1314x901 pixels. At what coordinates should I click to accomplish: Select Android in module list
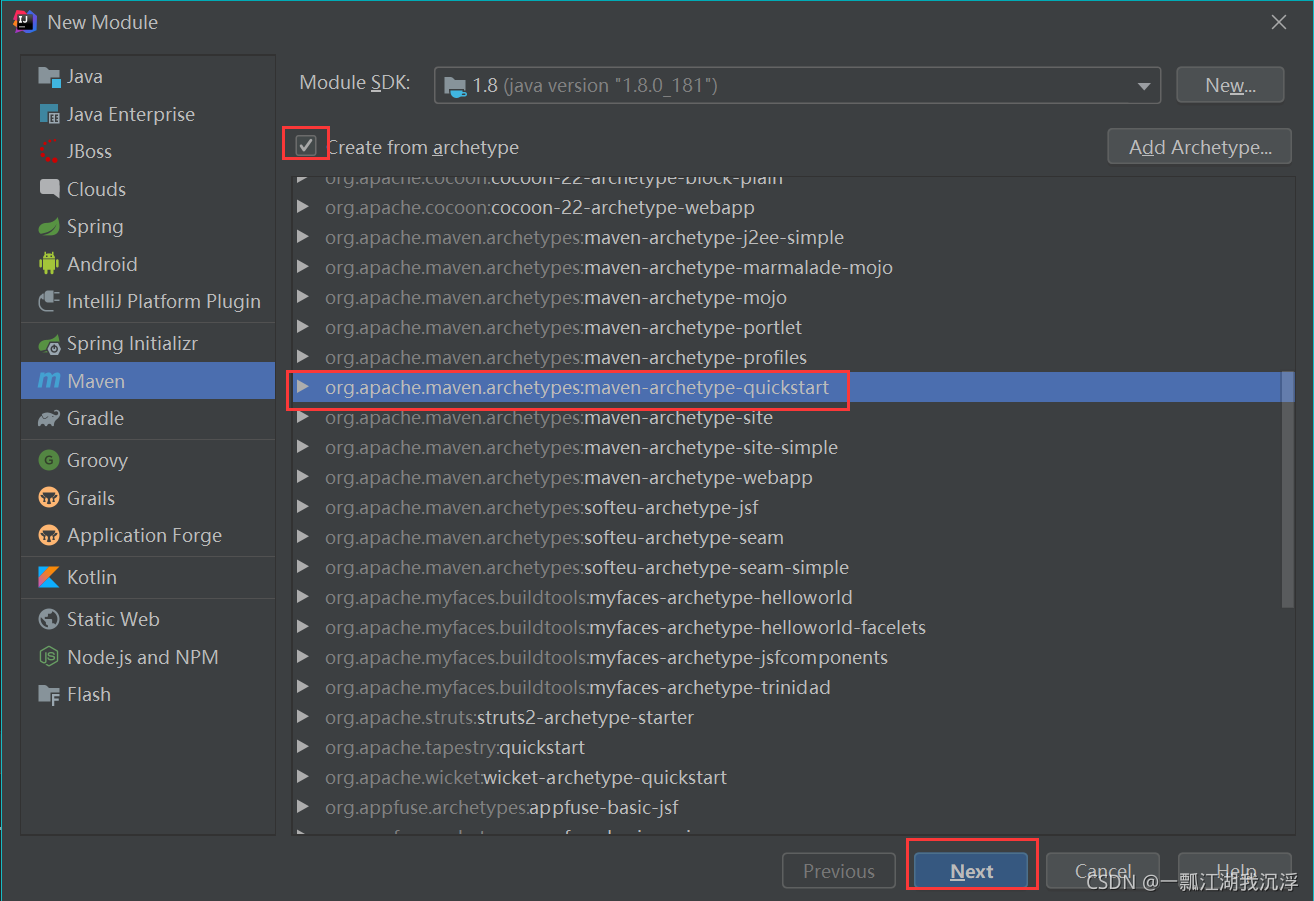pyautogui.click(x=148, y=264)
